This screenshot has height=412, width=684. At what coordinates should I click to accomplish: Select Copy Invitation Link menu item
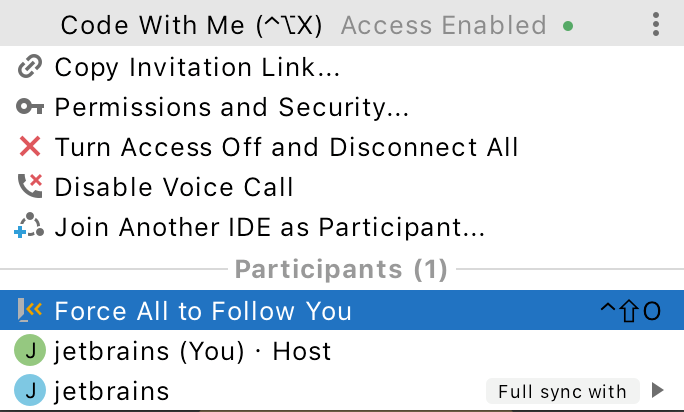(197, 68)
